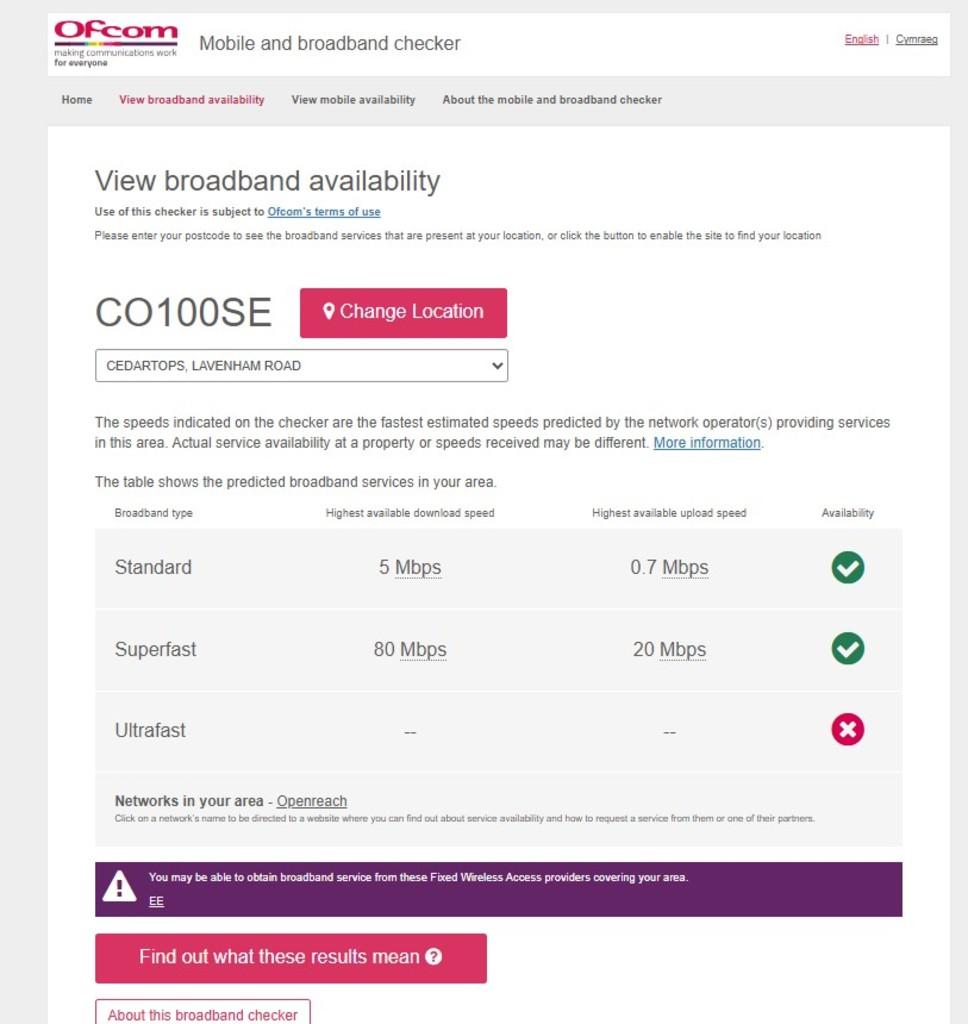The image size is (968, 1024).
Task: Go to the Home menu item
Action: [x=76, y=100]
